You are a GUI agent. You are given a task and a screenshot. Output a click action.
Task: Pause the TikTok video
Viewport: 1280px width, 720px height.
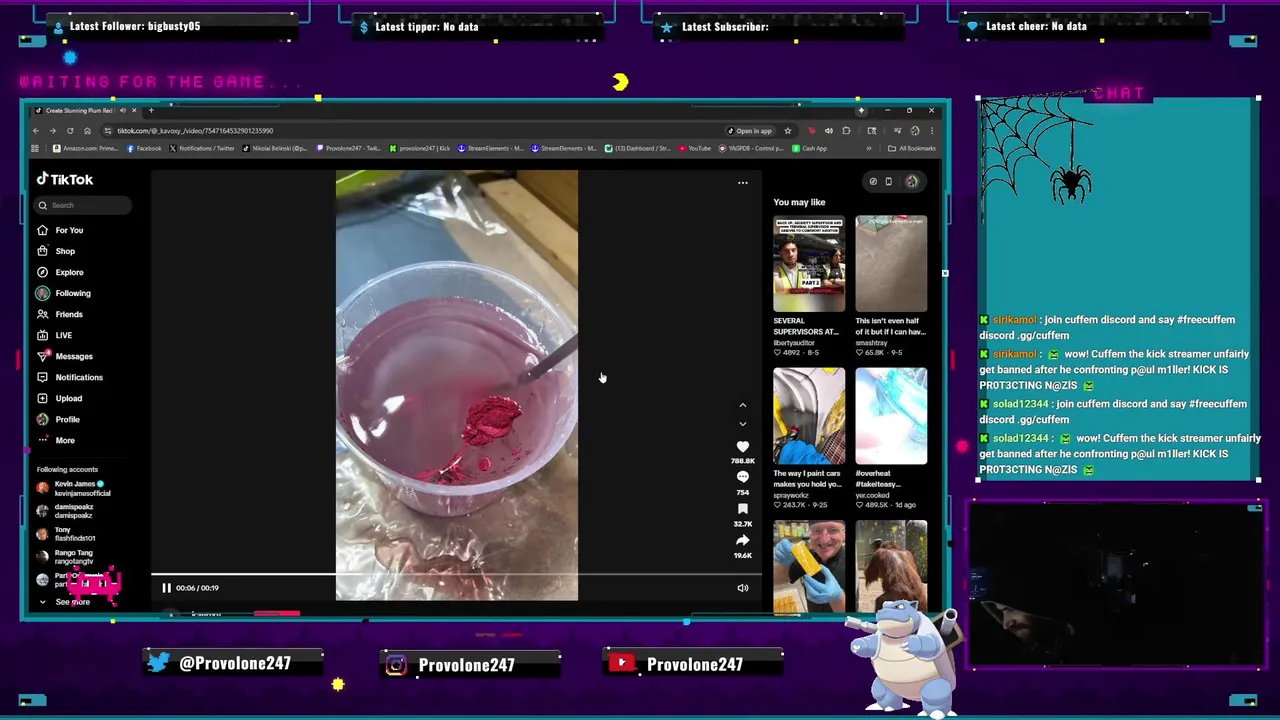click(x=166, y=588)
